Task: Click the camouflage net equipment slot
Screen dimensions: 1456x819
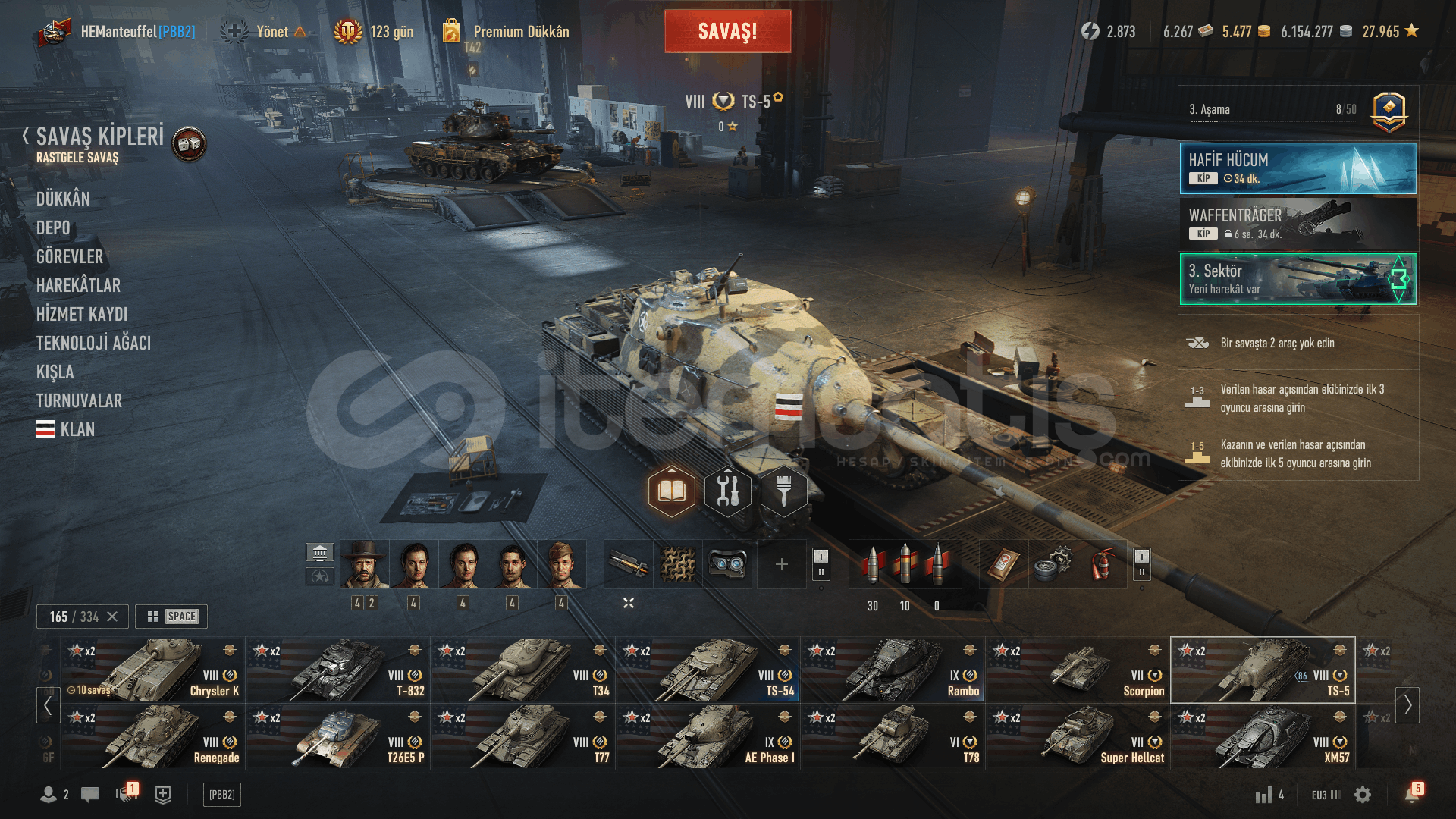Action: pos(678,564)
